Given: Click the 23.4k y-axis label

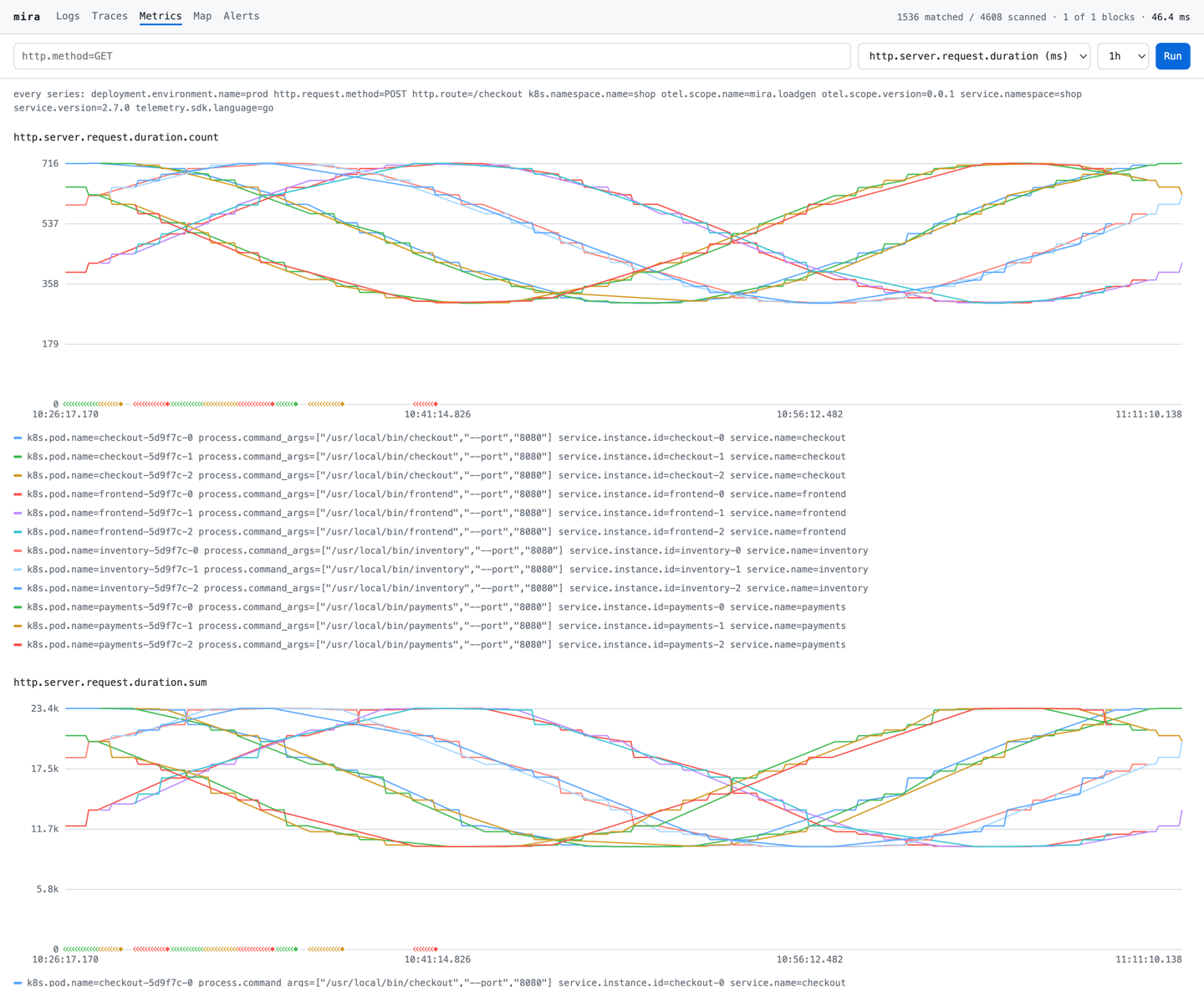Looking at the screenshot, I should 45,708.
